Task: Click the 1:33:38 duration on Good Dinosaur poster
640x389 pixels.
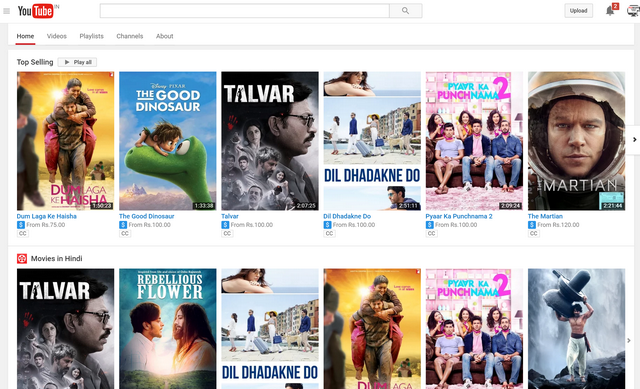Action: pyautogui.click(x=204, y=206)
